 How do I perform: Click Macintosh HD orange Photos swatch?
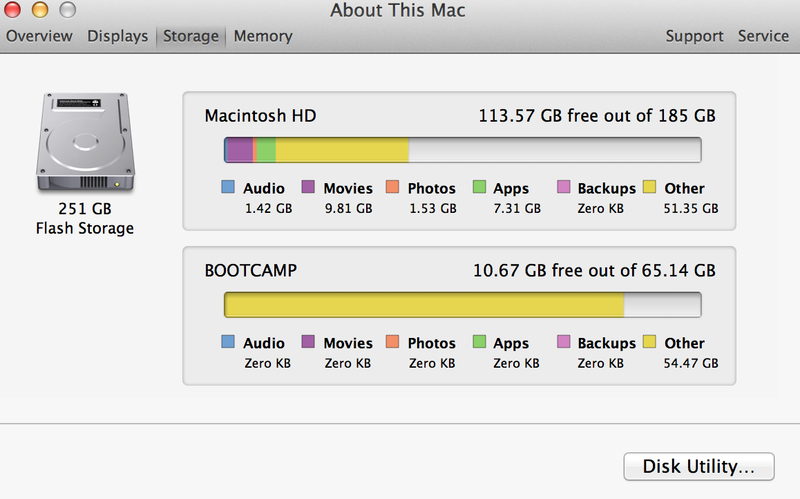coord(392,187)
